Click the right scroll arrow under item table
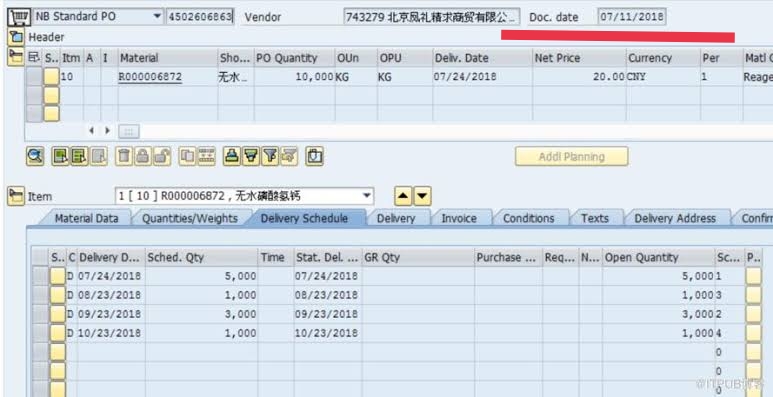773x397 pixels. pyautogui.click(x=107, y=131)
